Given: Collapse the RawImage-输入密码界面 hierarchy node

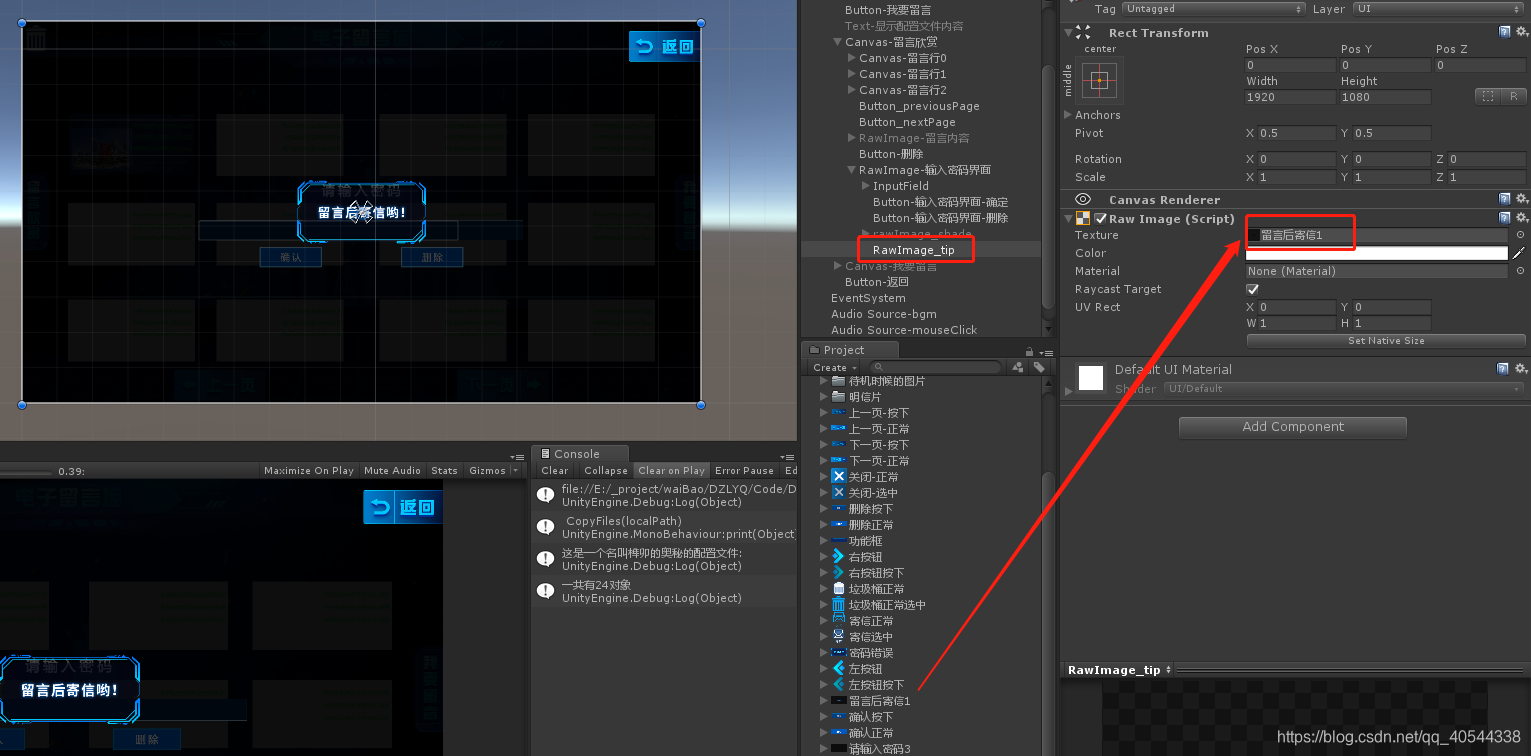Looking at the screenshot, I should [851, 170].
